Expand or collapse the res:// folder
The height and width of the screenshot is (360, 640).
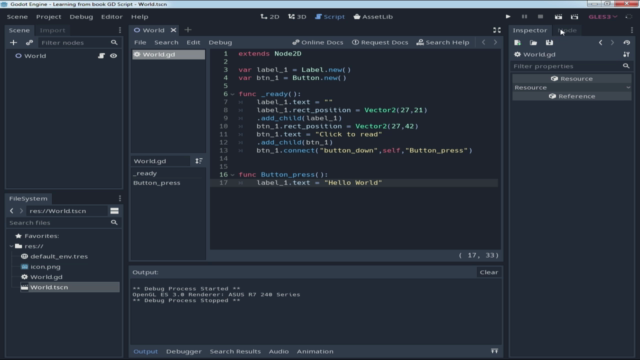(x=11, y=246)
